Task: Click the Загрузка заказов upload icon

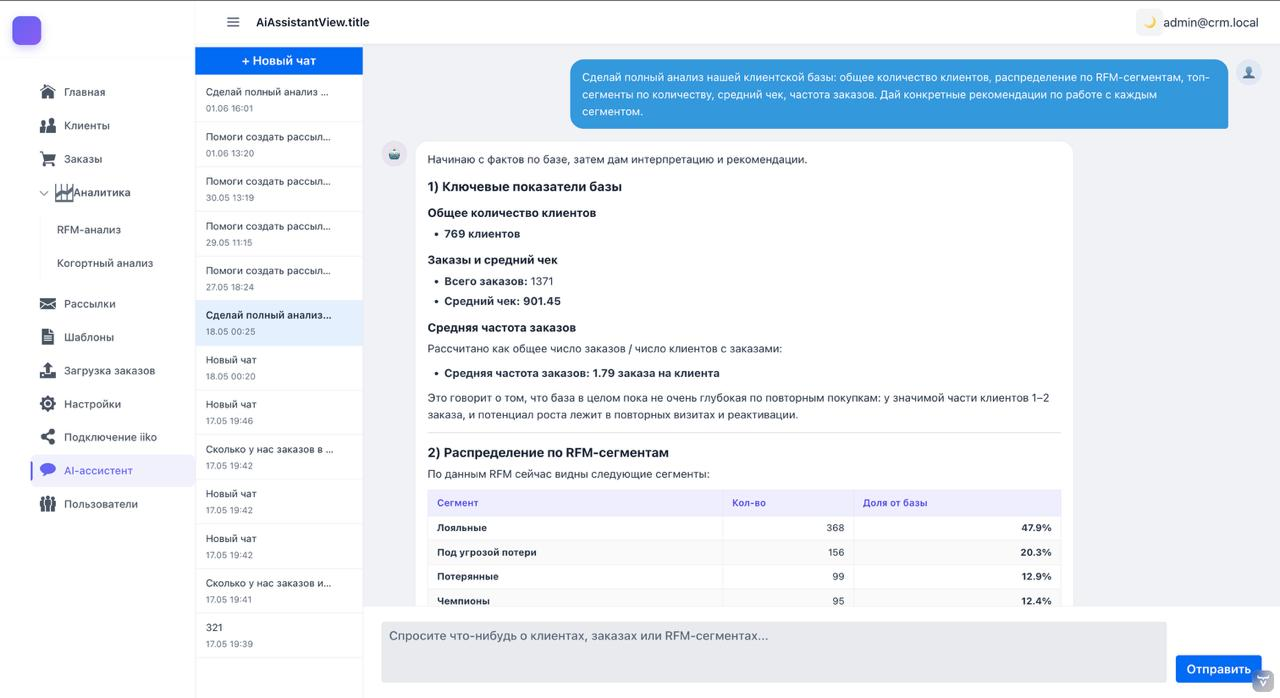Action: click(x=47, y=371)
